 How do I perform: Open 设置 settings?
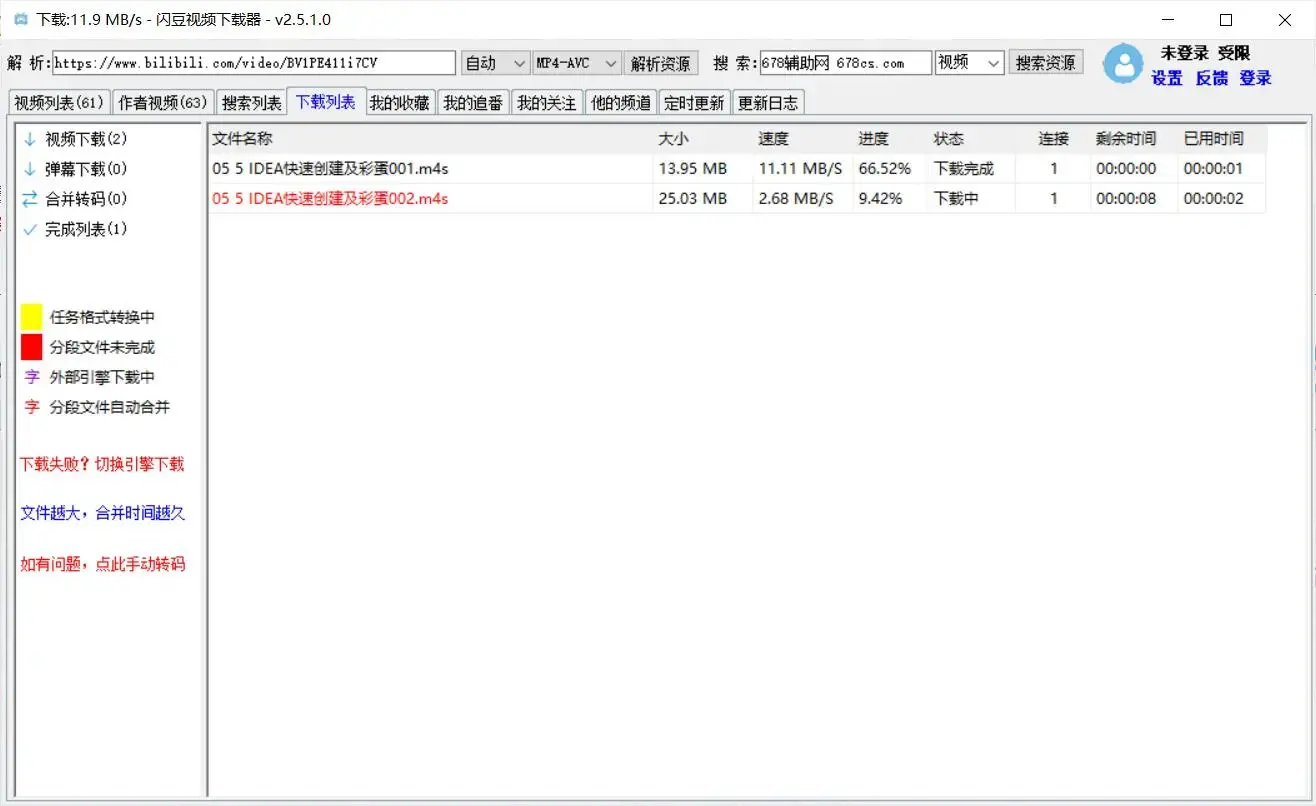[1167, 78]
